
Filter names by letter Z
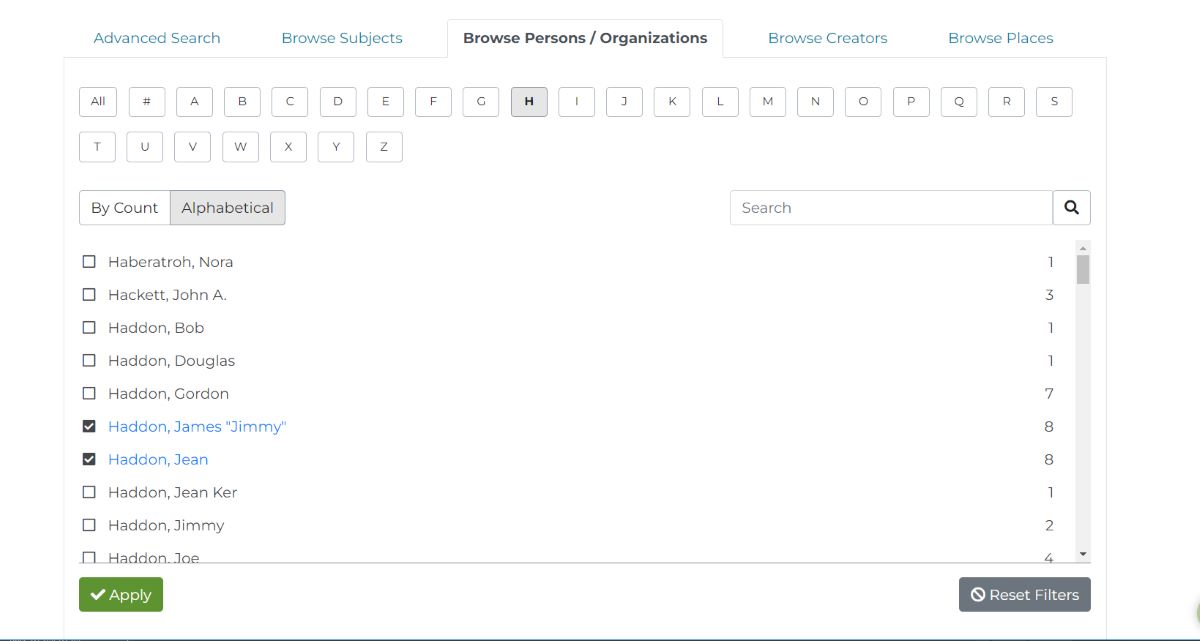point(384,147)
